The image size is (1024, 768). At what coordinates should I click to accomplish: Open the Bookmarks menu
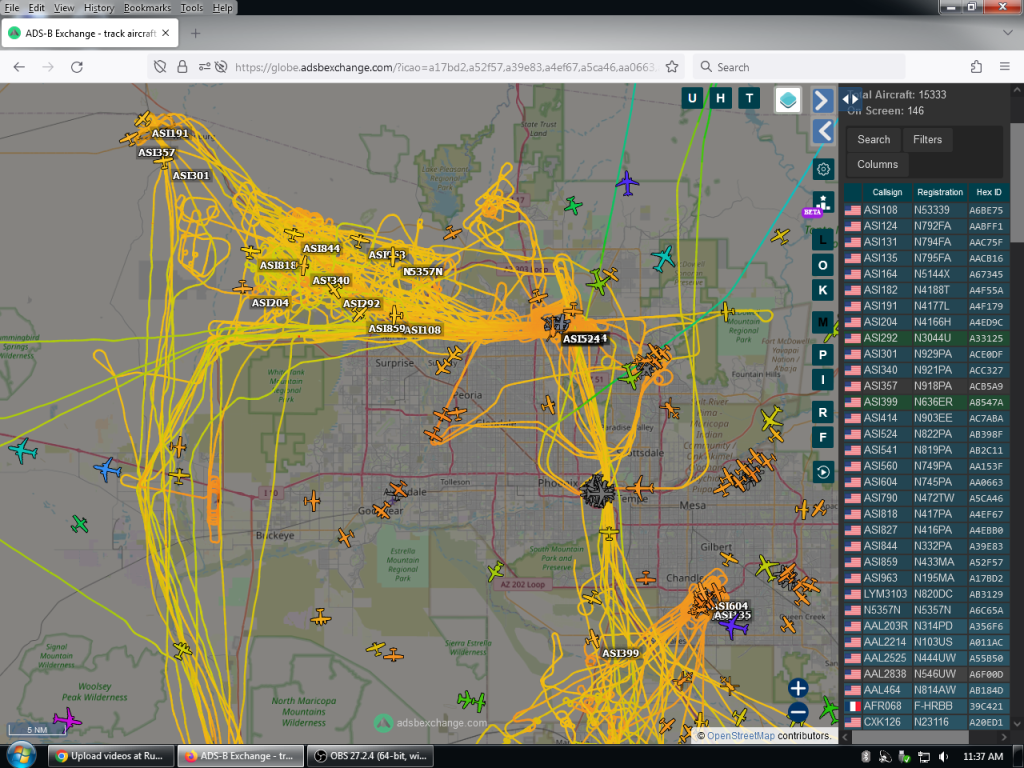pos(147,8)
